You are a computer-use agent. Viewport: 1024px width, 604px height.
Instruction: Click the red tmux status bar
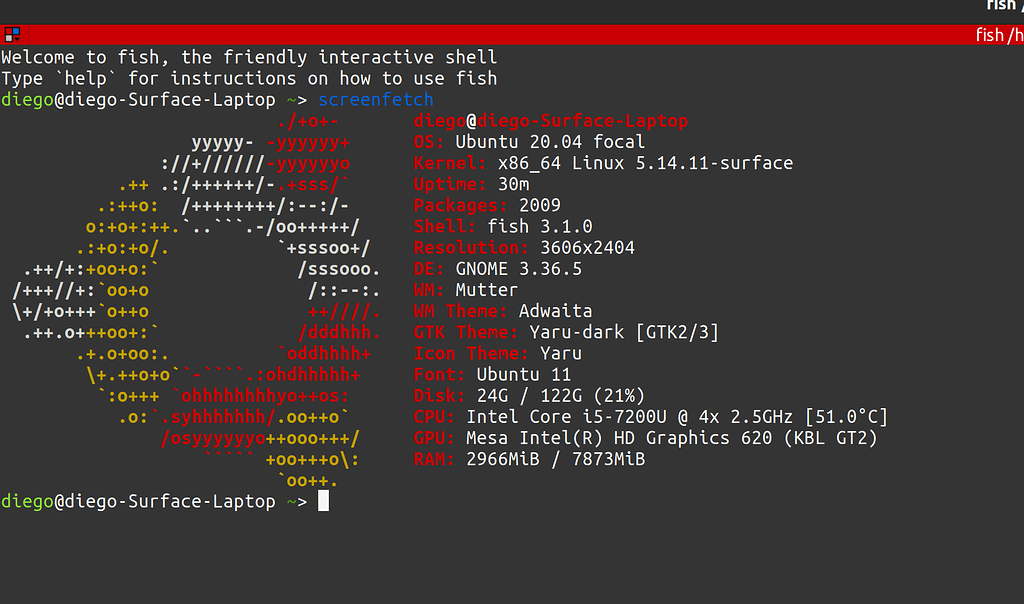[x=500, y=33]
